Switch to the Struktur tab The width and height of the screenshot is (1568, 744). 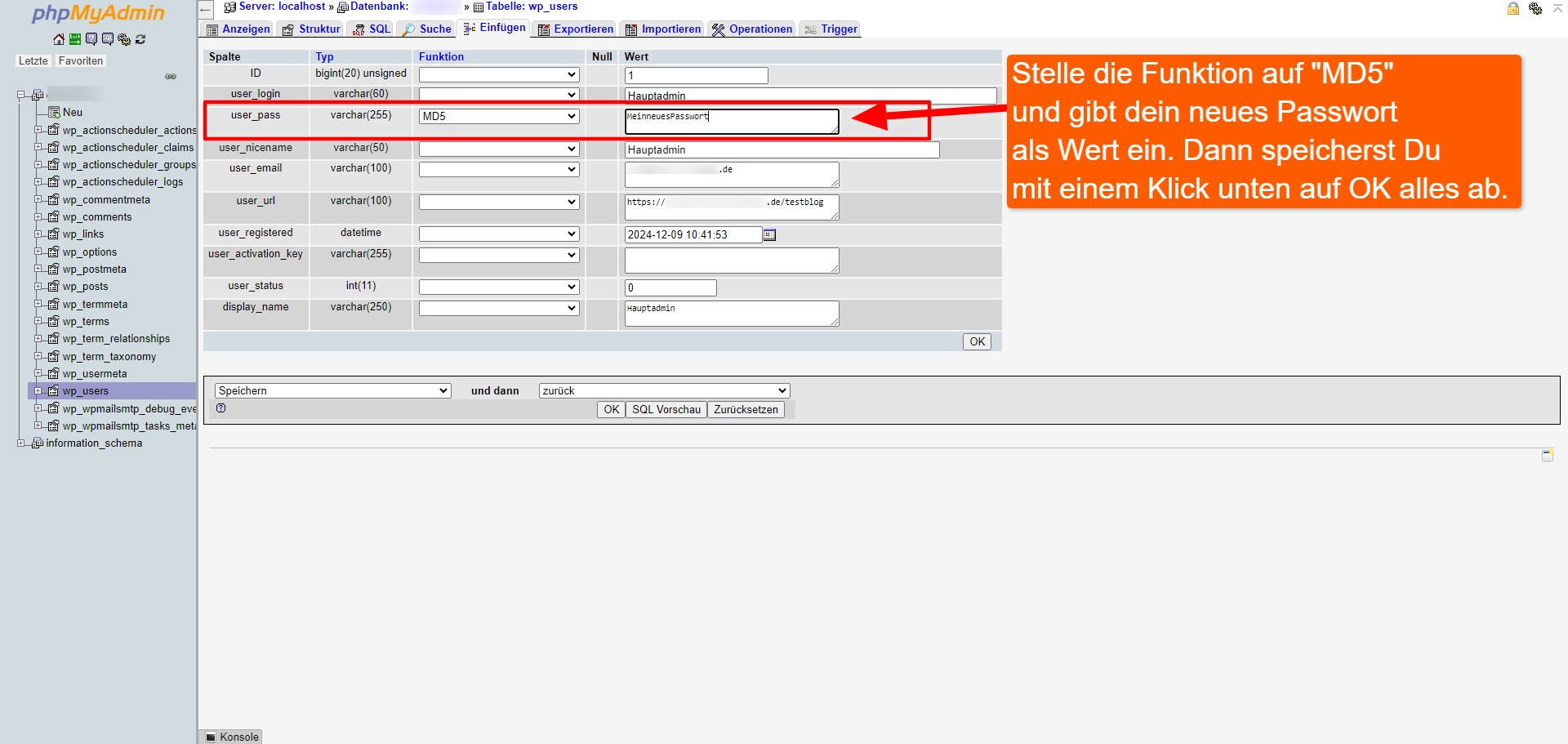(x=311, y=29)
